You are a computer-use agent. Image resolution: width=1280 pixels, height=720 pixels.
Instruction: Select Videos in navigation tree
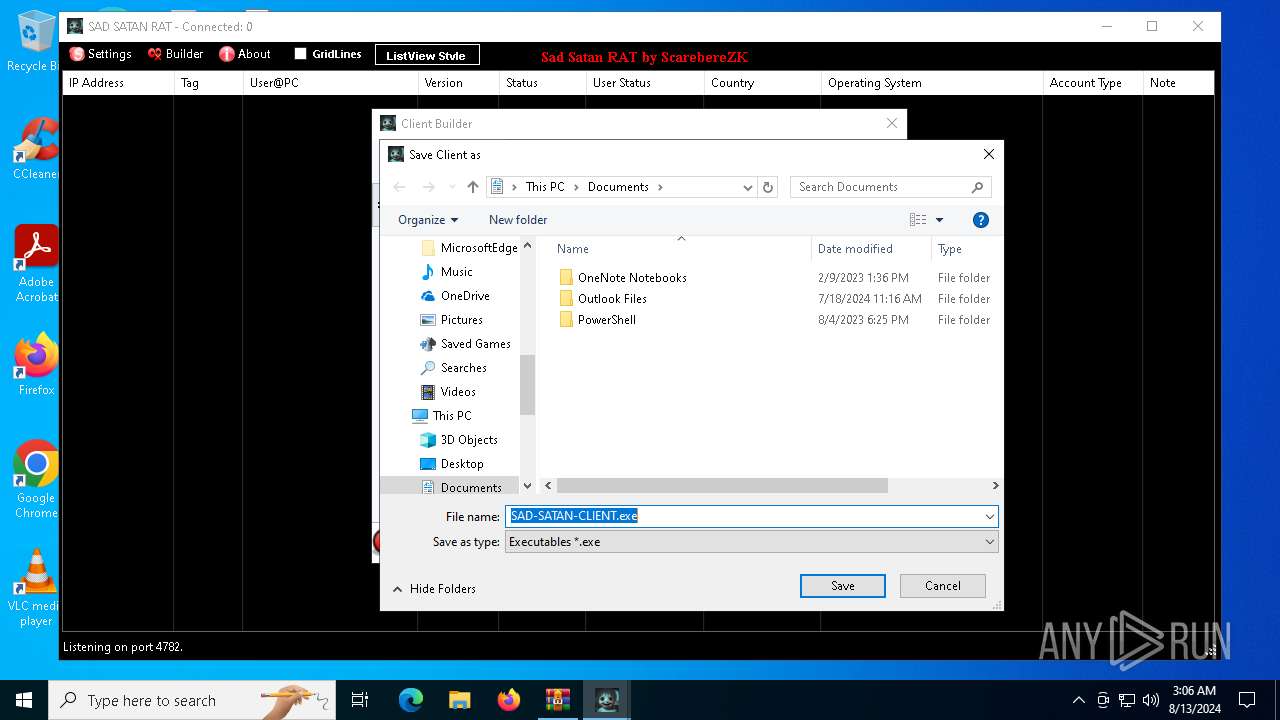pyautogui.click(x=449, y=392)
